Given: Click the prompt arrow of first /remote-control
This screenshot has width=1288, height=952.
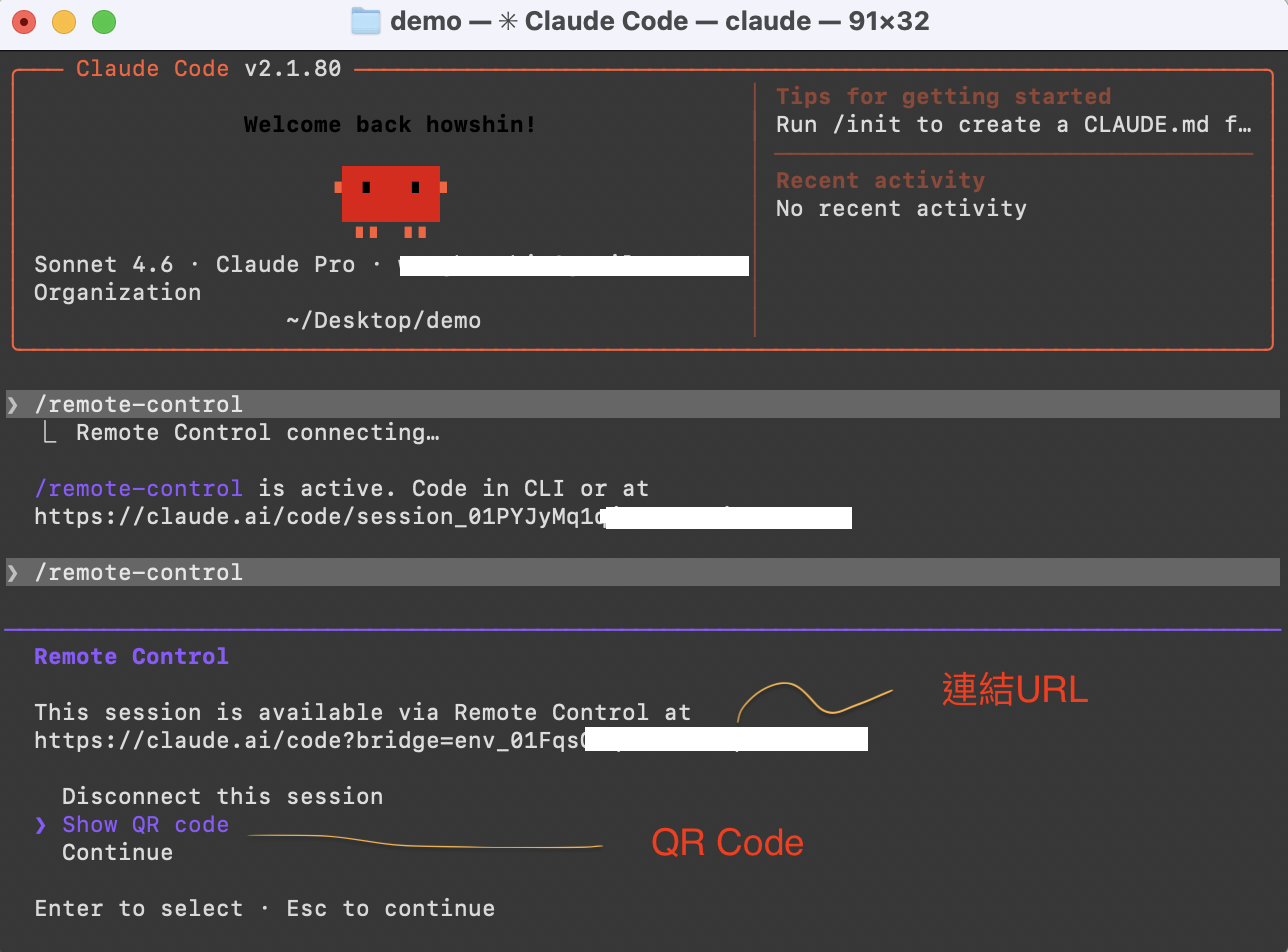Looking at the screenshot, I should coord(12,404).
